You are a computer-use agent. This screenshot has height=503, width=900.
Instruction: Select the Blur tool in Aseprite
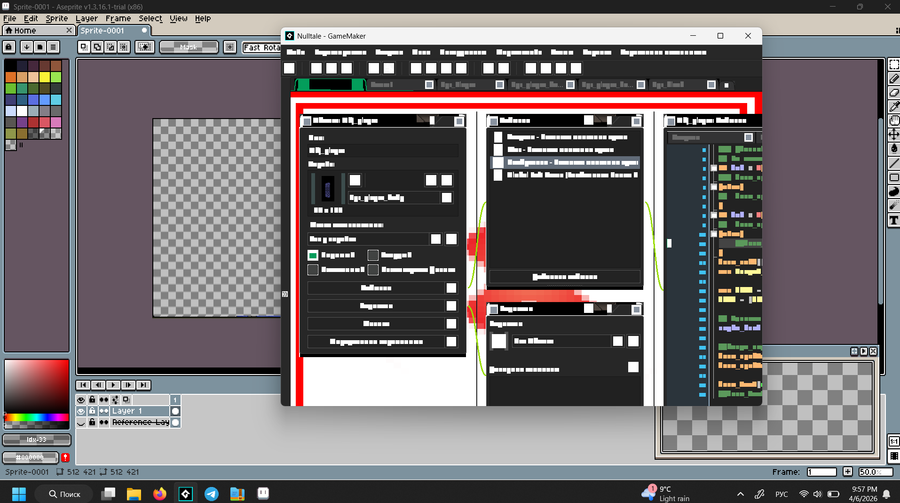[894, 206]
